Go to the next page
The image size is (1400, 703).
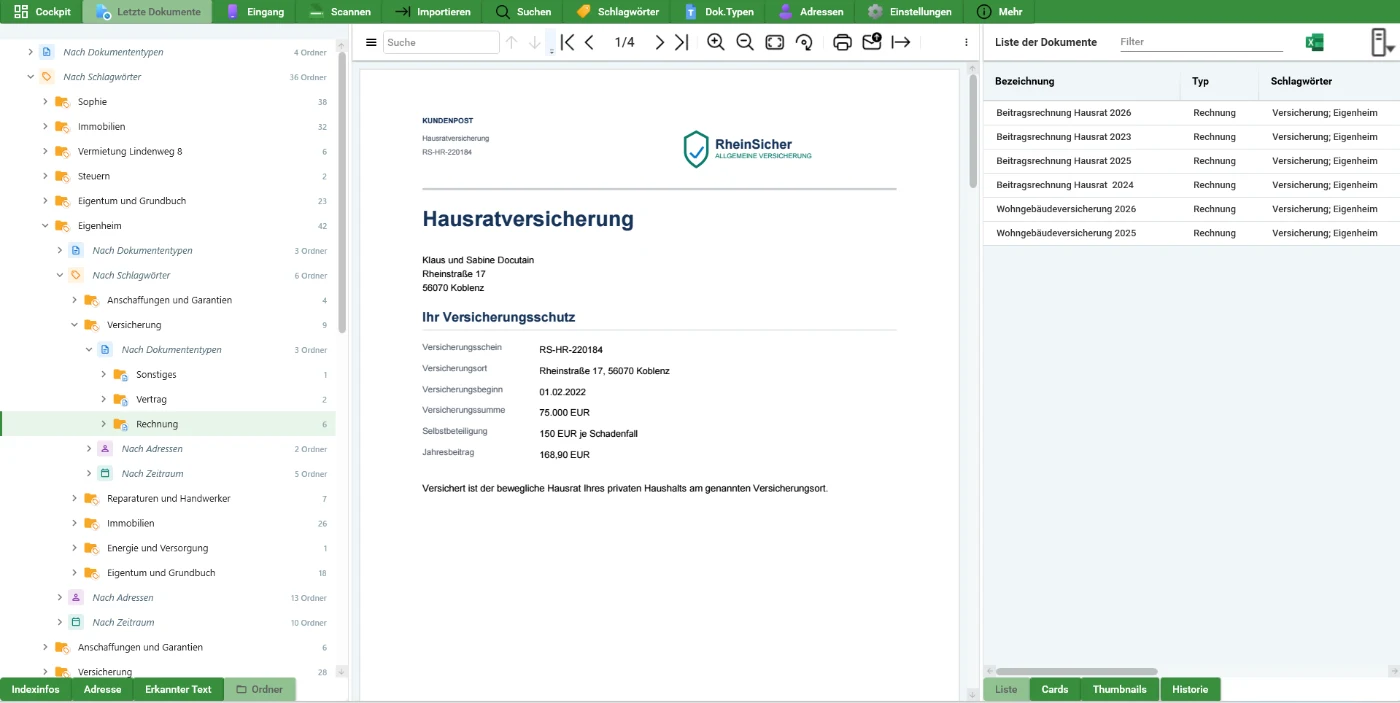[x=659, y=42]
